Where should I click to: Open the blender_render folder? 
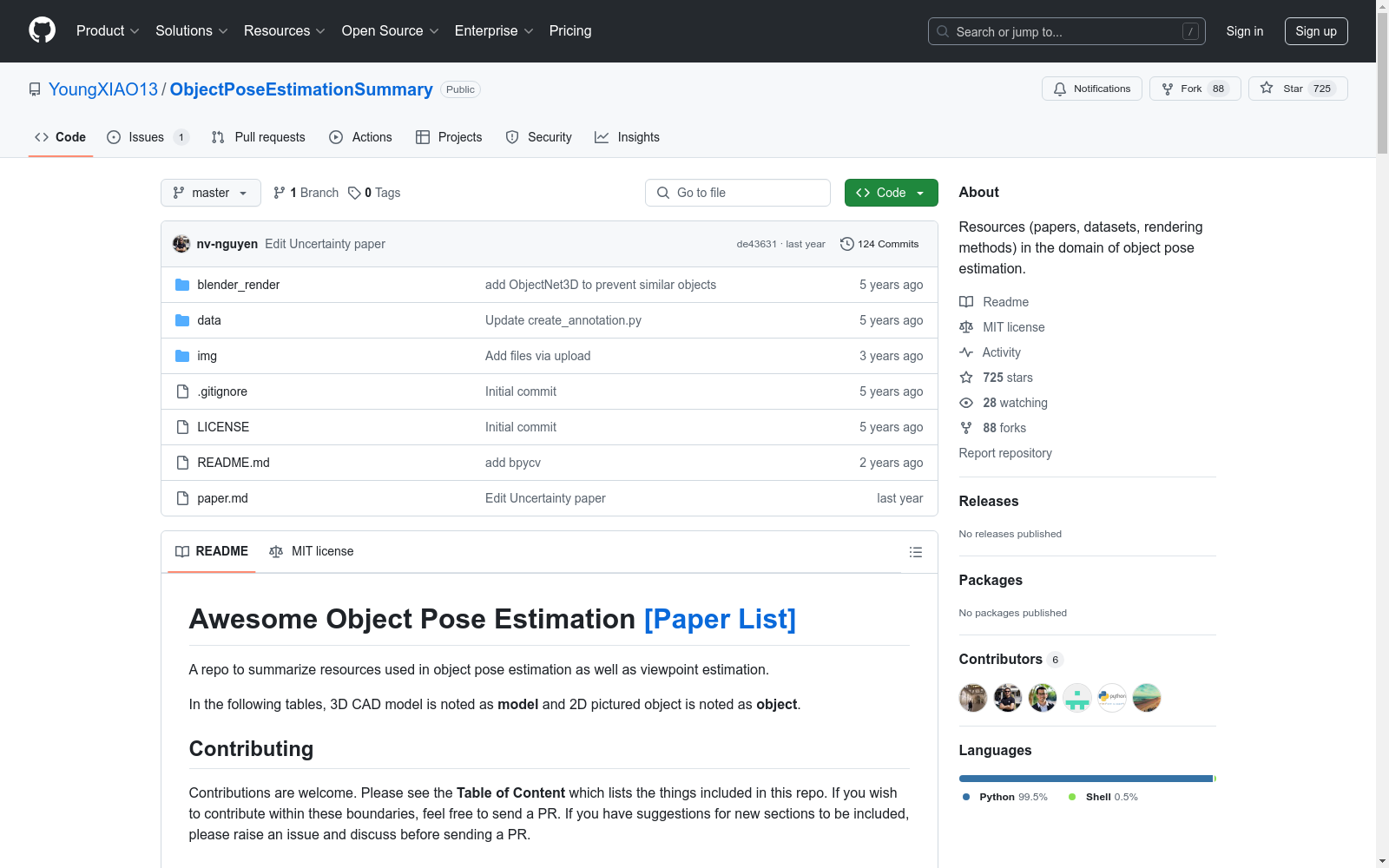click(x=238, y=285)
